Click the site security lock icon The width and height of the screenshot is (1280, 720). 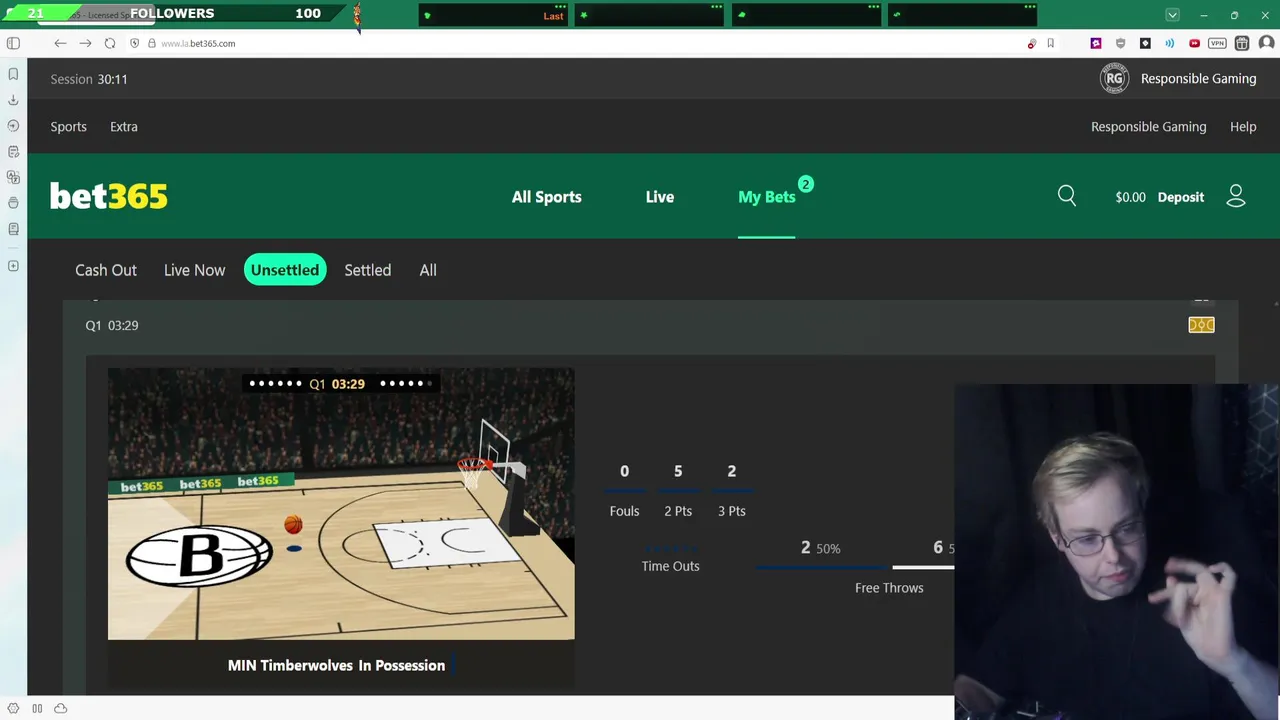point(152,43)
